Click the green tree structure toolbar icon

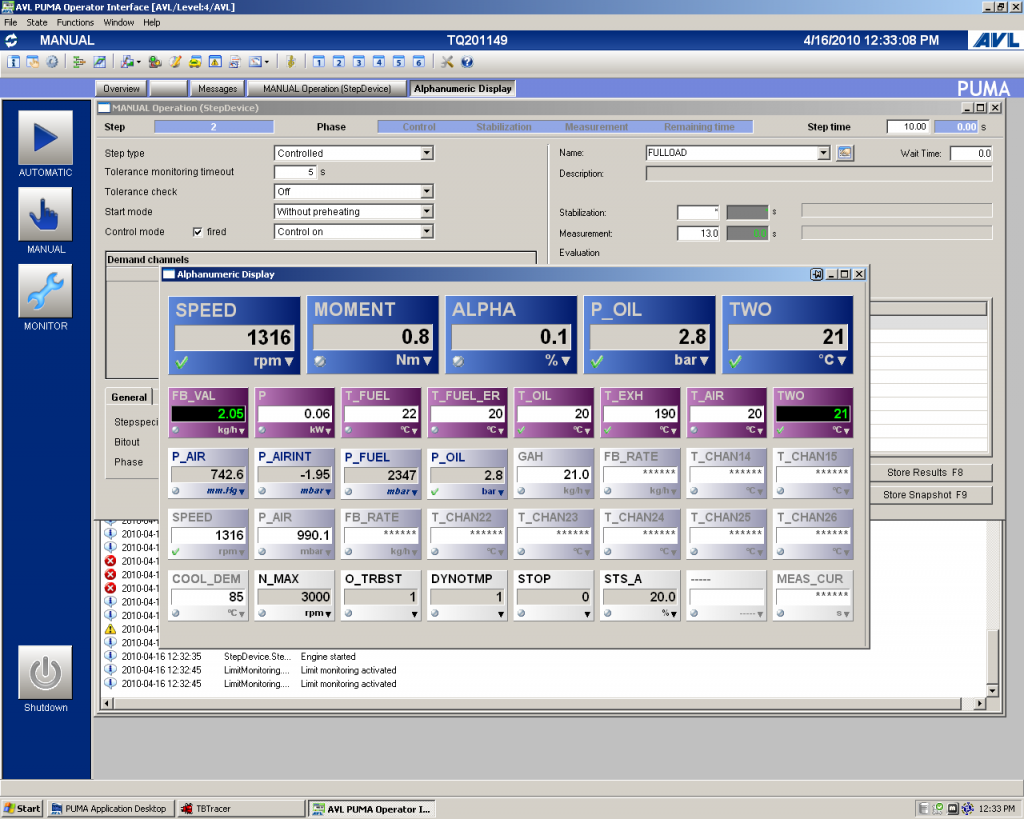79,62
